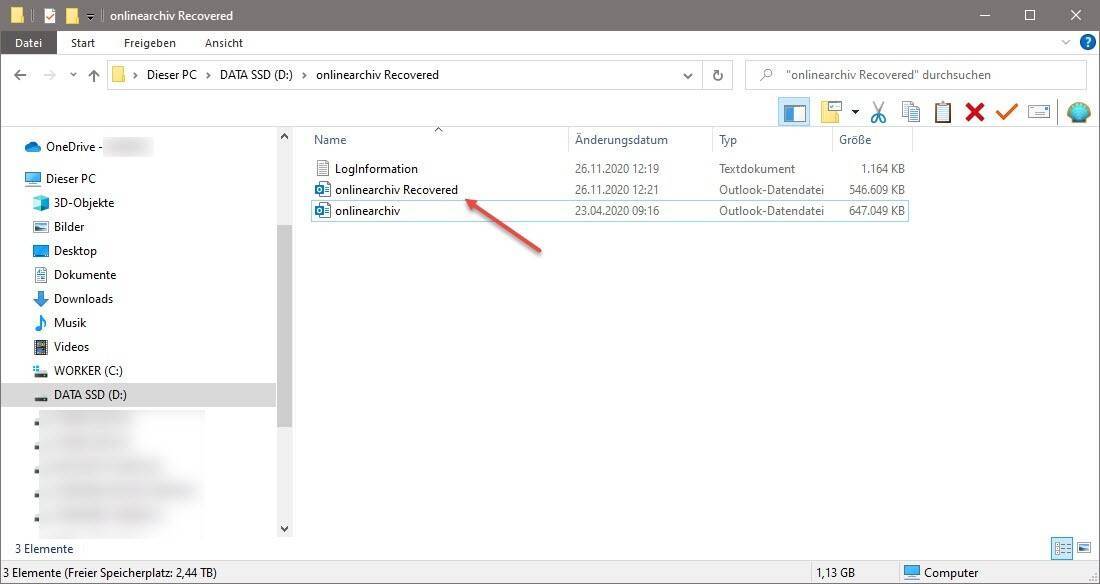Click the red X Delete icon
Viewport: 1100px width, 584px height.
974,112
